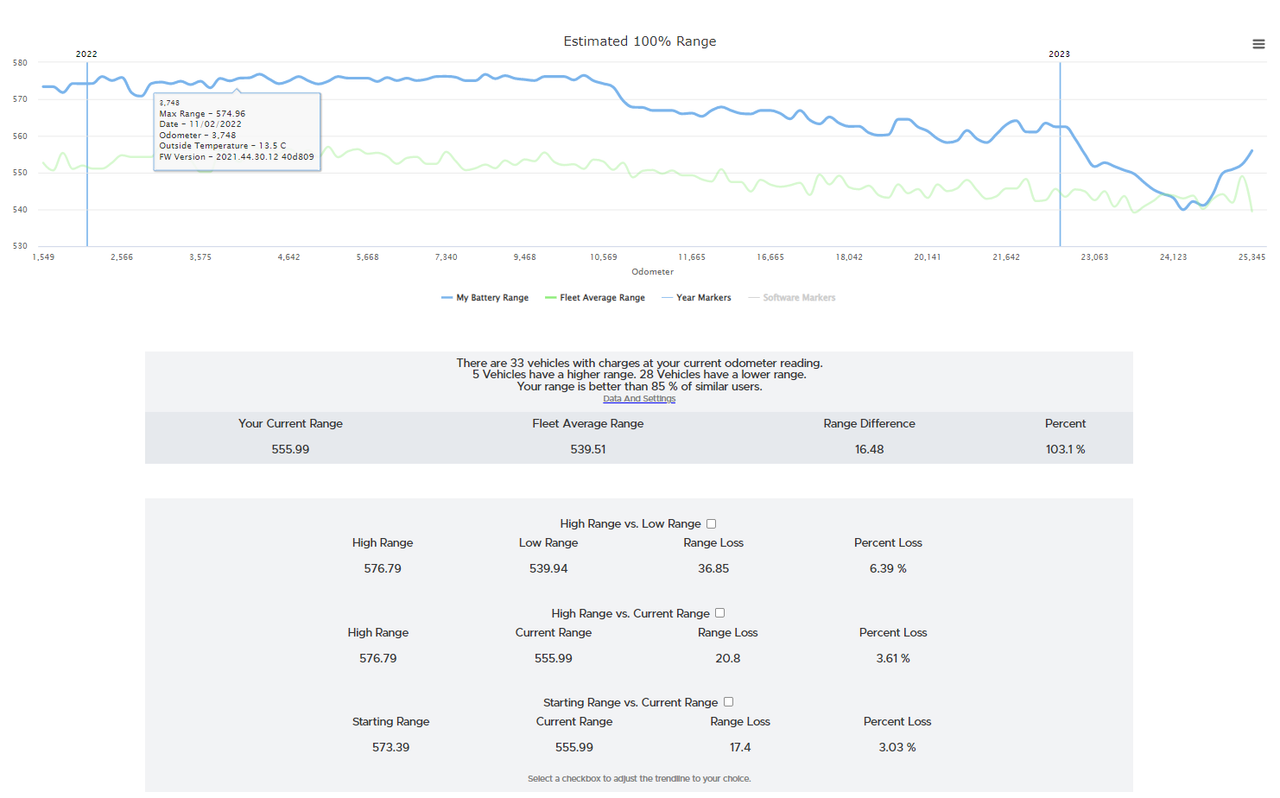Click the Max Range 574.96 tooltip line

pyautogui.click(x=202, y=114)
